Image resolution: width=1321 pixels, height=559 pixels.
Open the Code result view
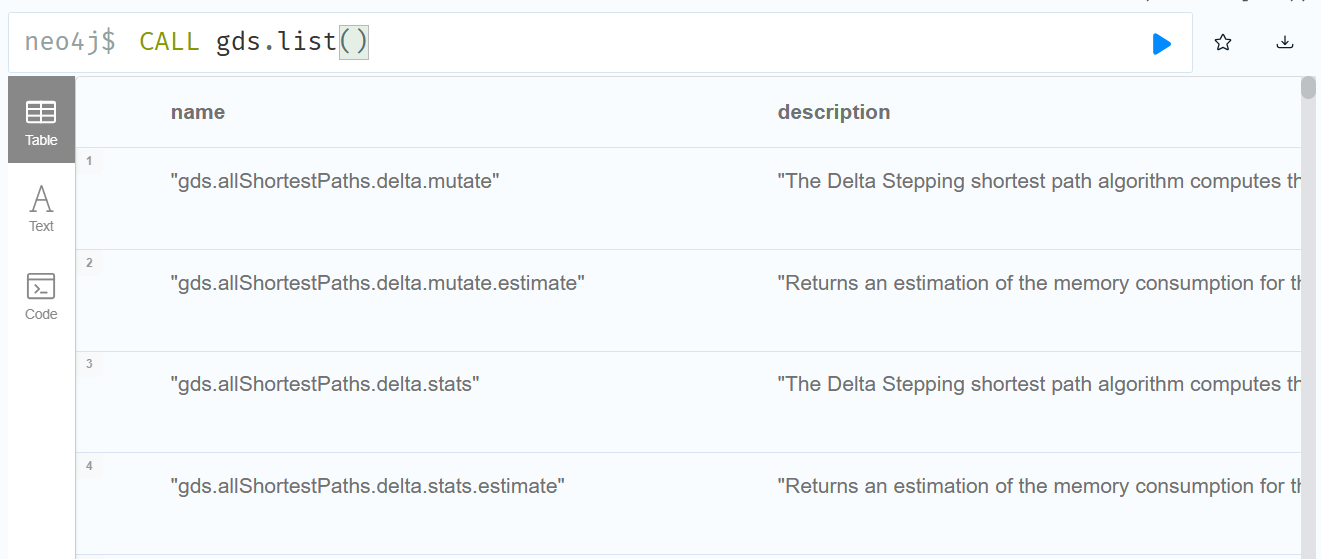click(41, 296)
